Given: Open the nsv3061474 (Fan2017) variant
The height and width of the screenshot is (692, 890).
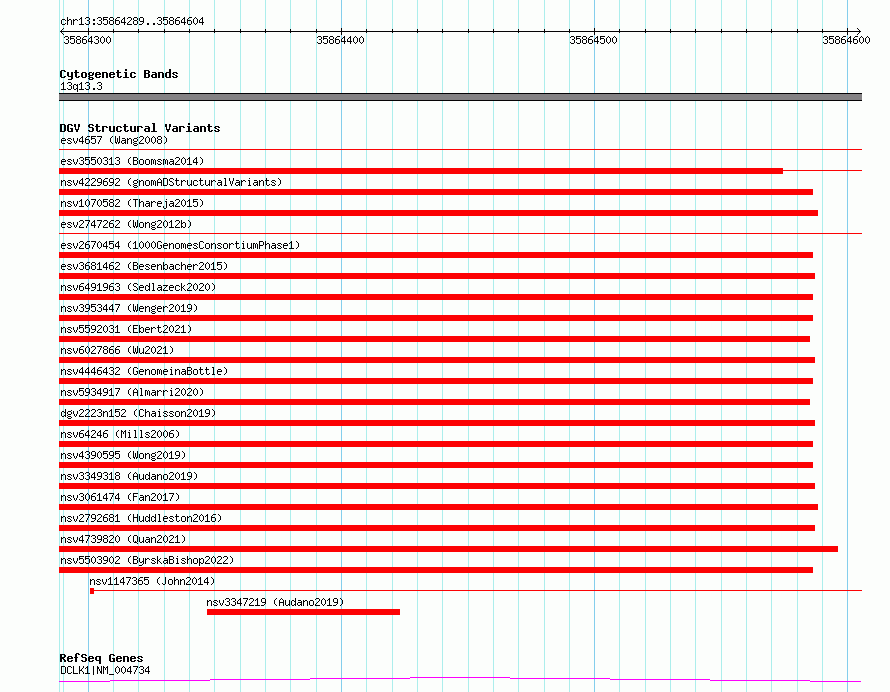Looking at the screenshot, I should [120, 497].
